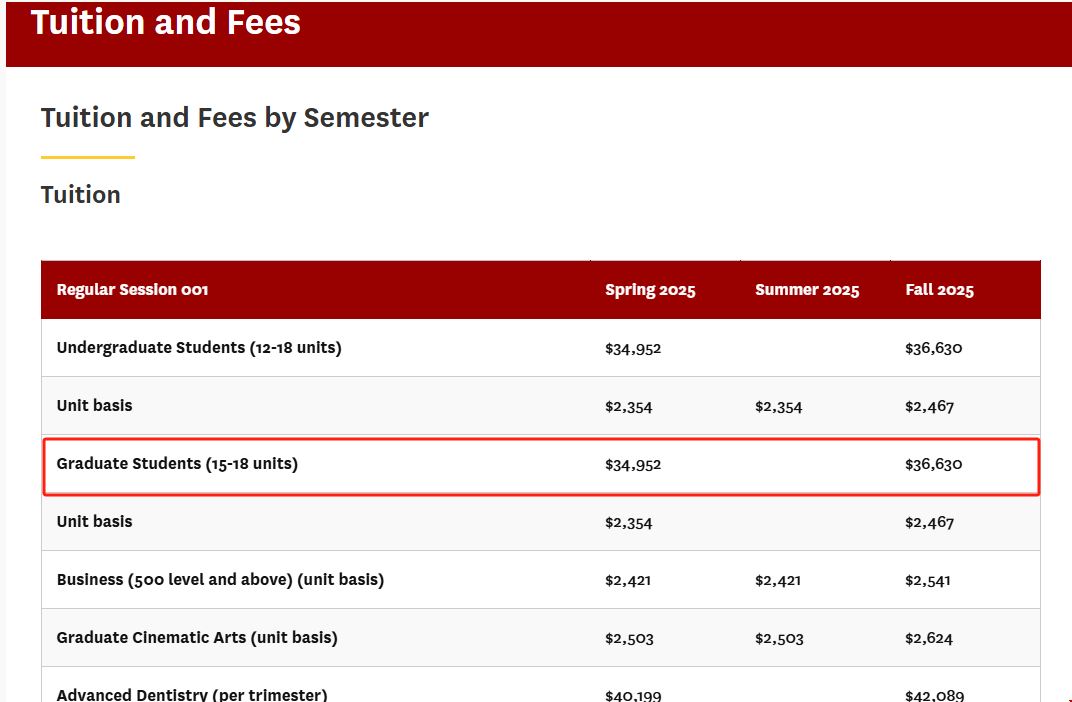
Task: Click Graduate Students' Fall 2025 tuition amount
Action: (934, 465)
